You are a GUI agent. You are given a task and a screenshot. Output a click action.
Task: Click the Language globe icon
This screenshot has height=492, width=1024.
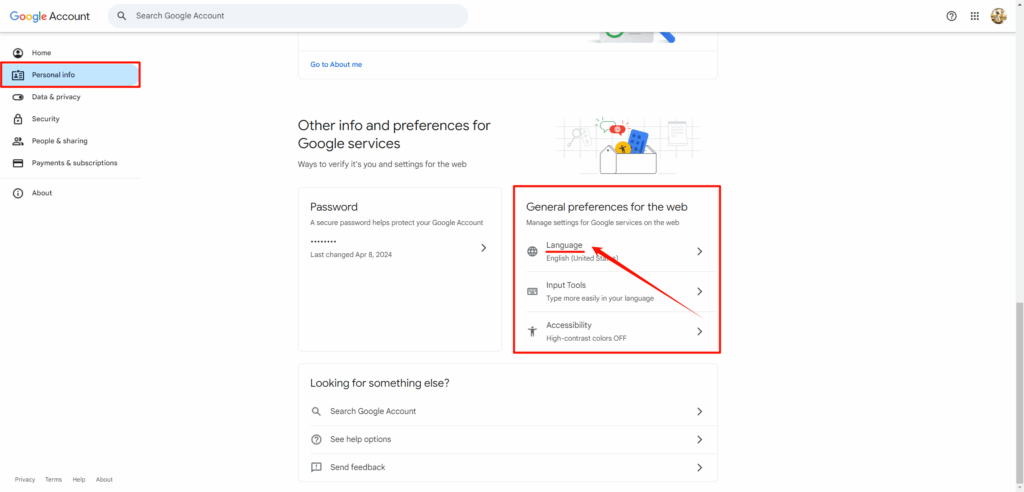pos(532,252)
